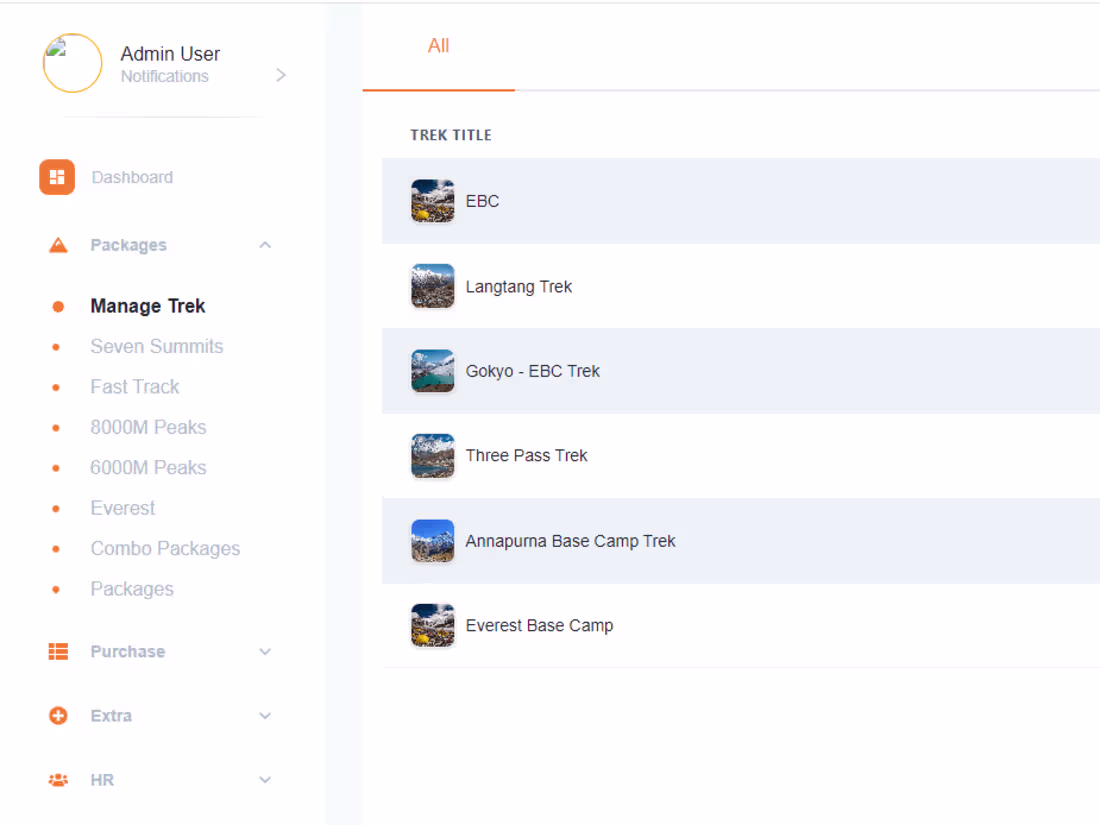
Task: Click the orange Dashboard grid icon
Action: tap(57, 177)
